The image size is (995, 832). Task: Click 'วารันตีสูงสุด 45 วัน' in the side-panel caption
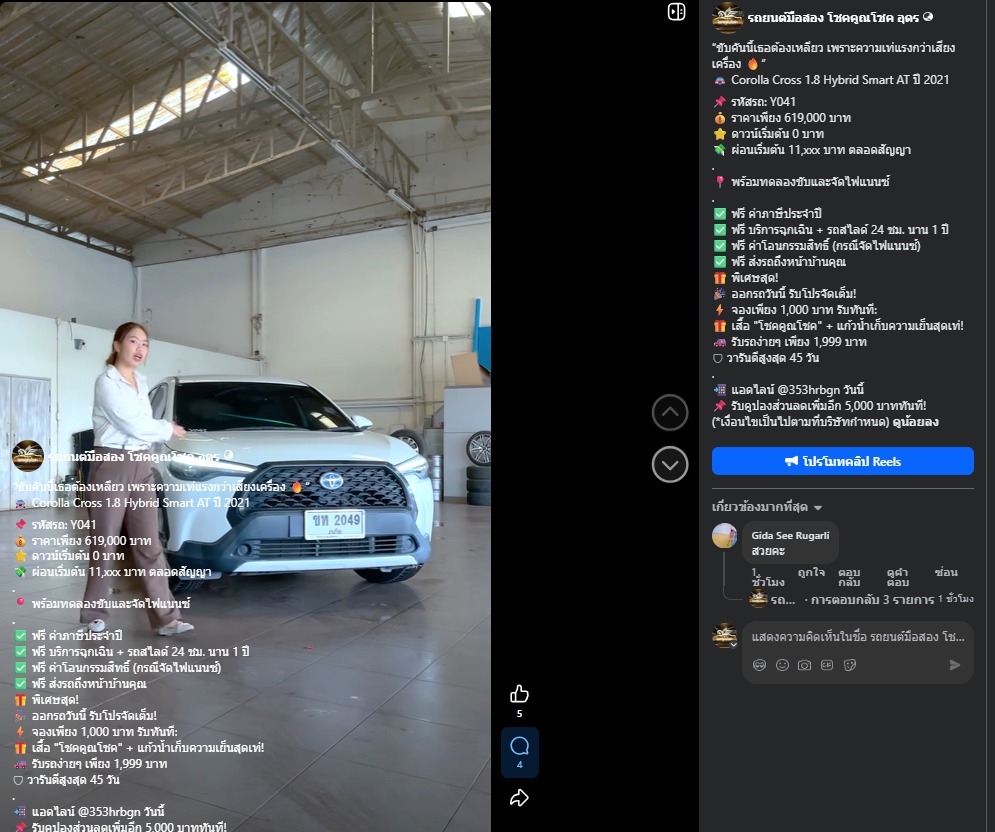772,358
